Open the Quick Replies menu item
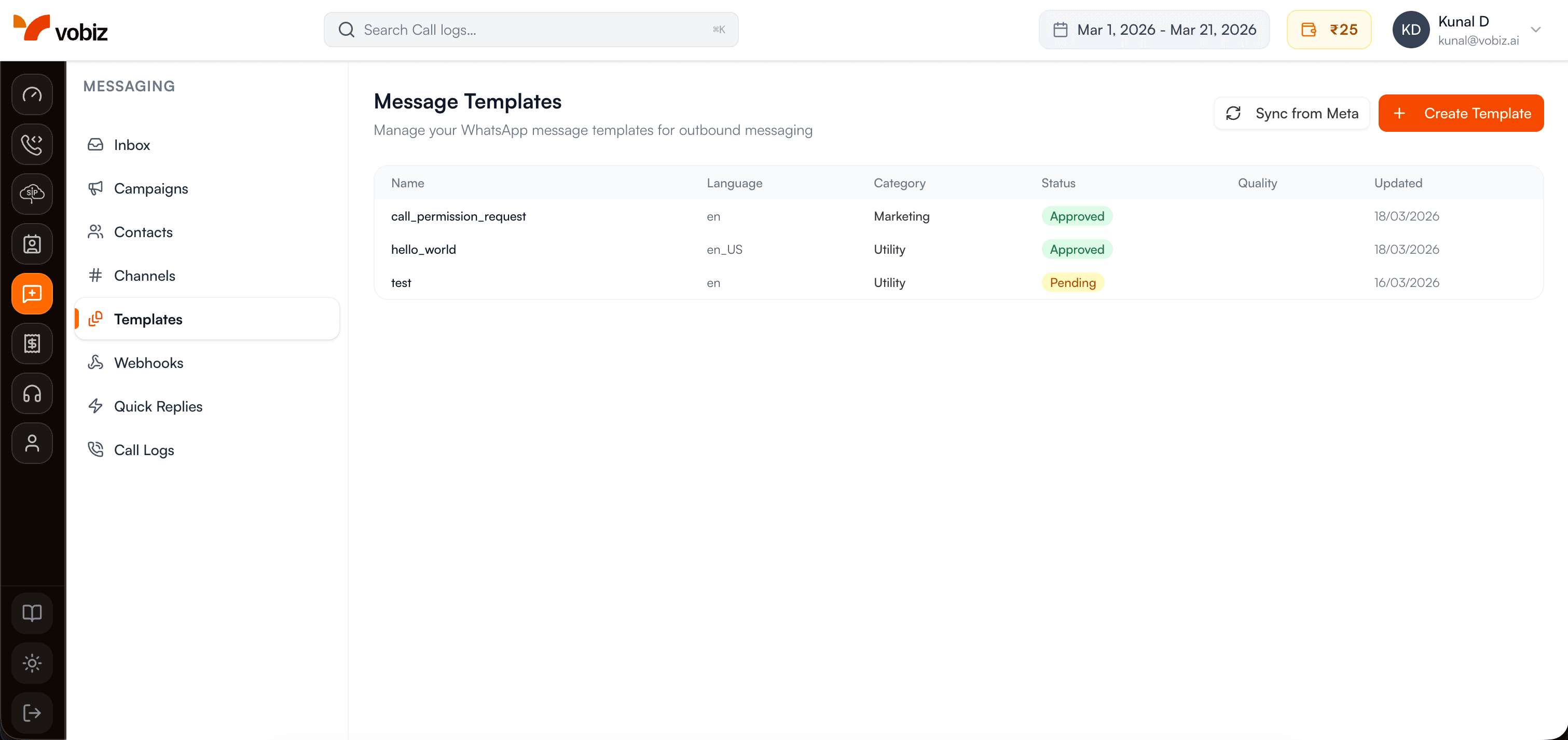 click(158, 406)
